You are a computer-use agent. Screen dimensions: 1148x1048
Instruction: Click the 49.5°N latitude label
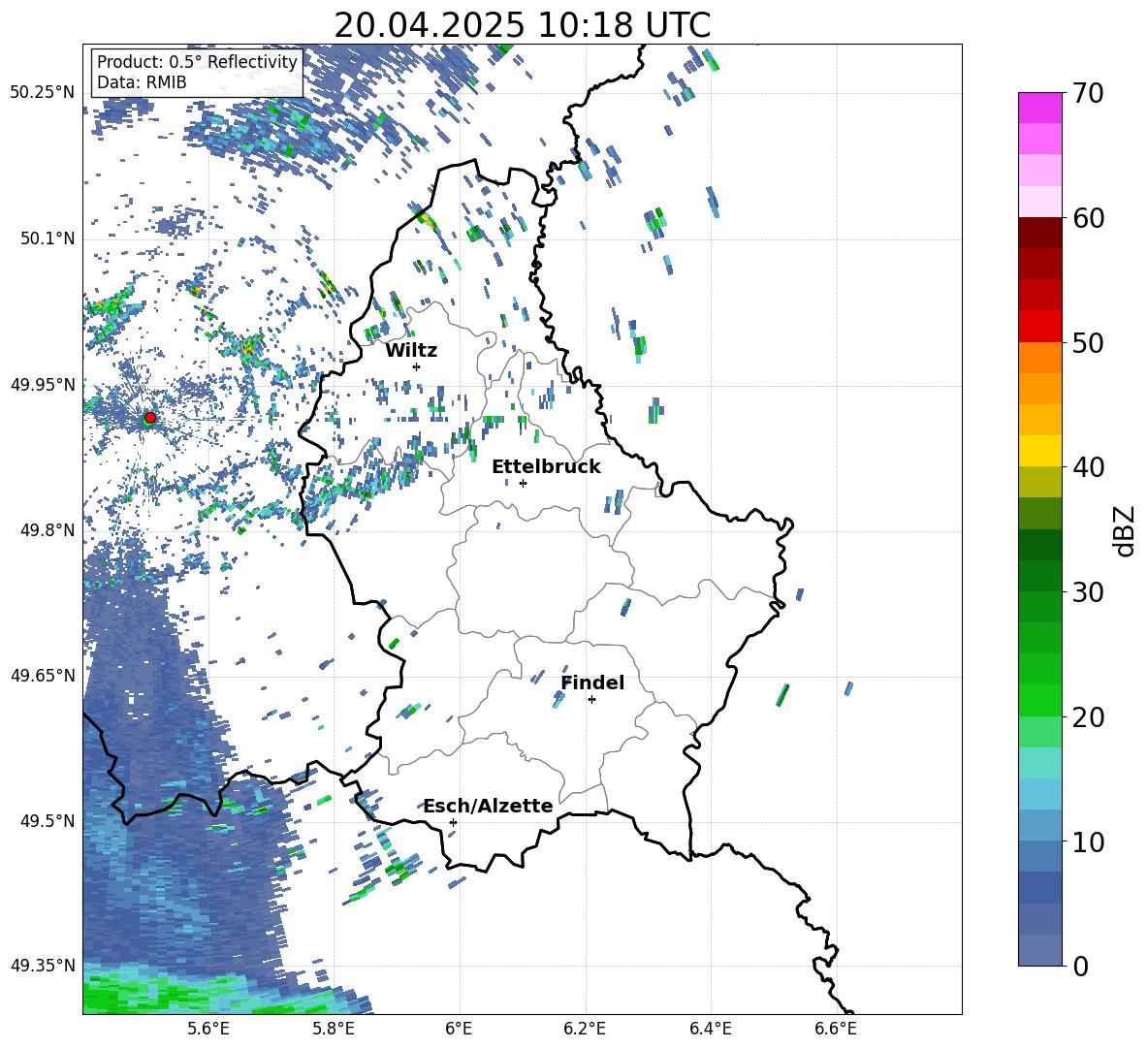click(x=48, y=821)
